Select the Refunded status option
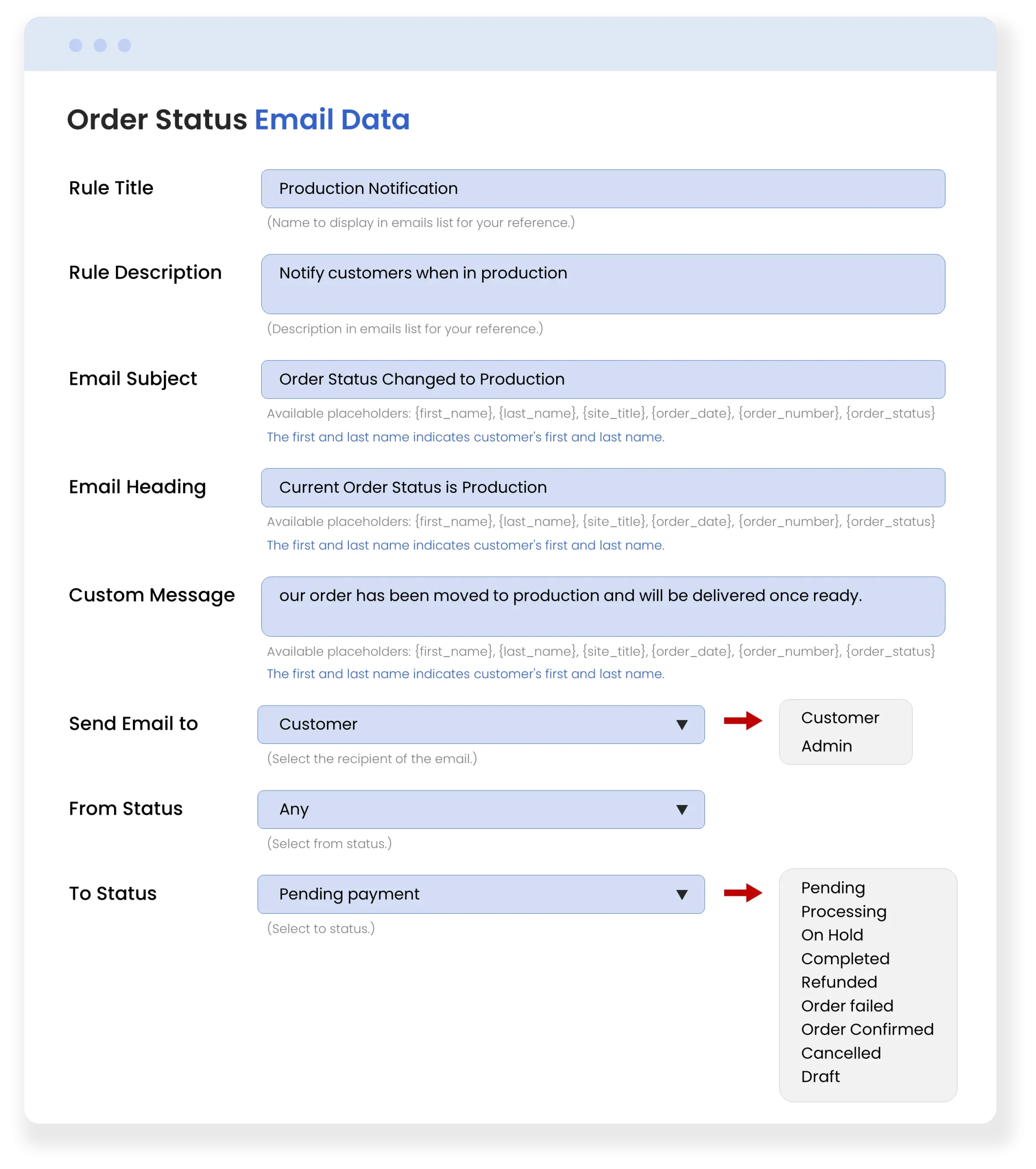The height and width of the screenshot is (1169, 1036). point(839,982)
